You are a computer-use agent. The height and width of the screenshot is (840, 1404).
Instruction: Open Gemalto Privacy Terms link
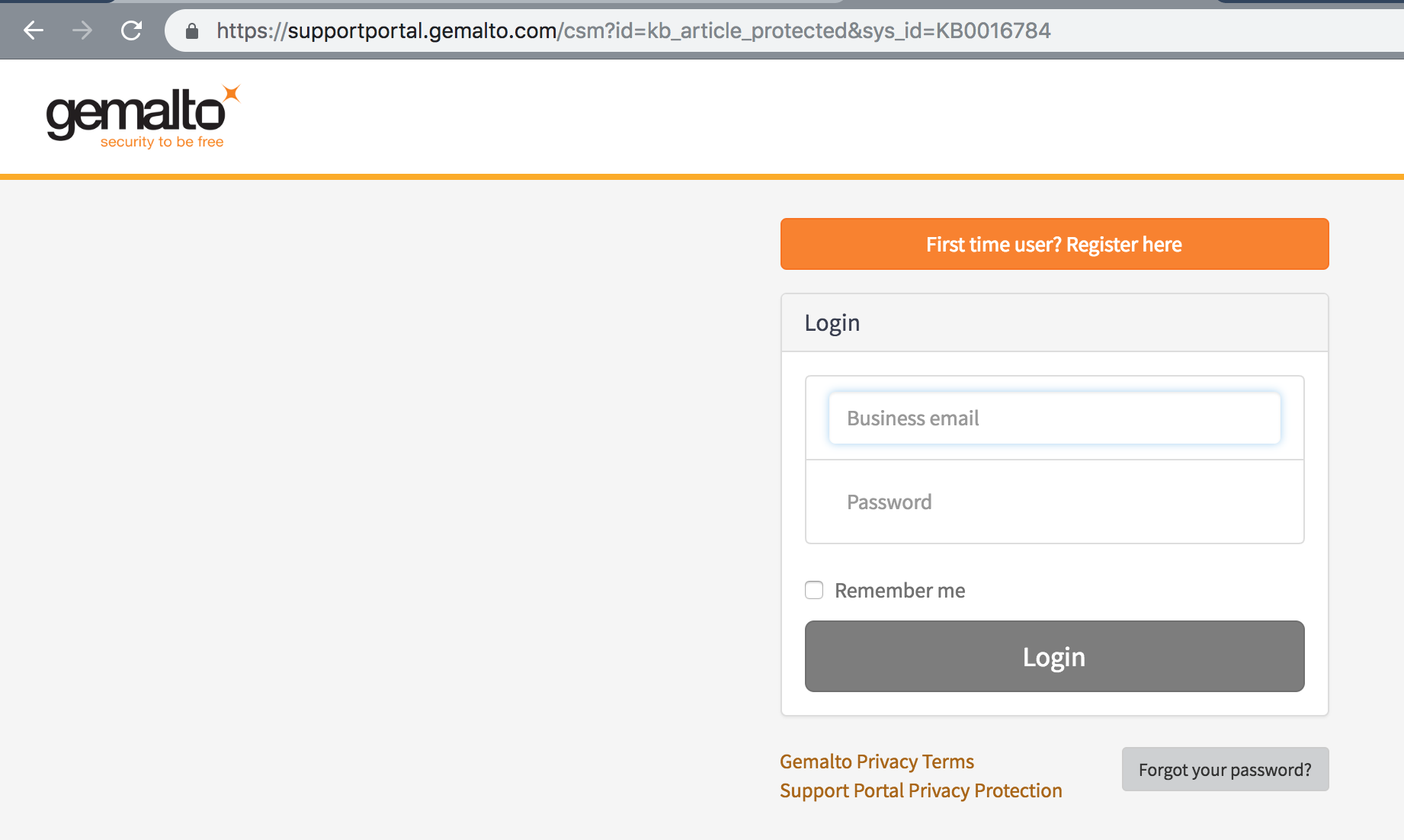877,761
